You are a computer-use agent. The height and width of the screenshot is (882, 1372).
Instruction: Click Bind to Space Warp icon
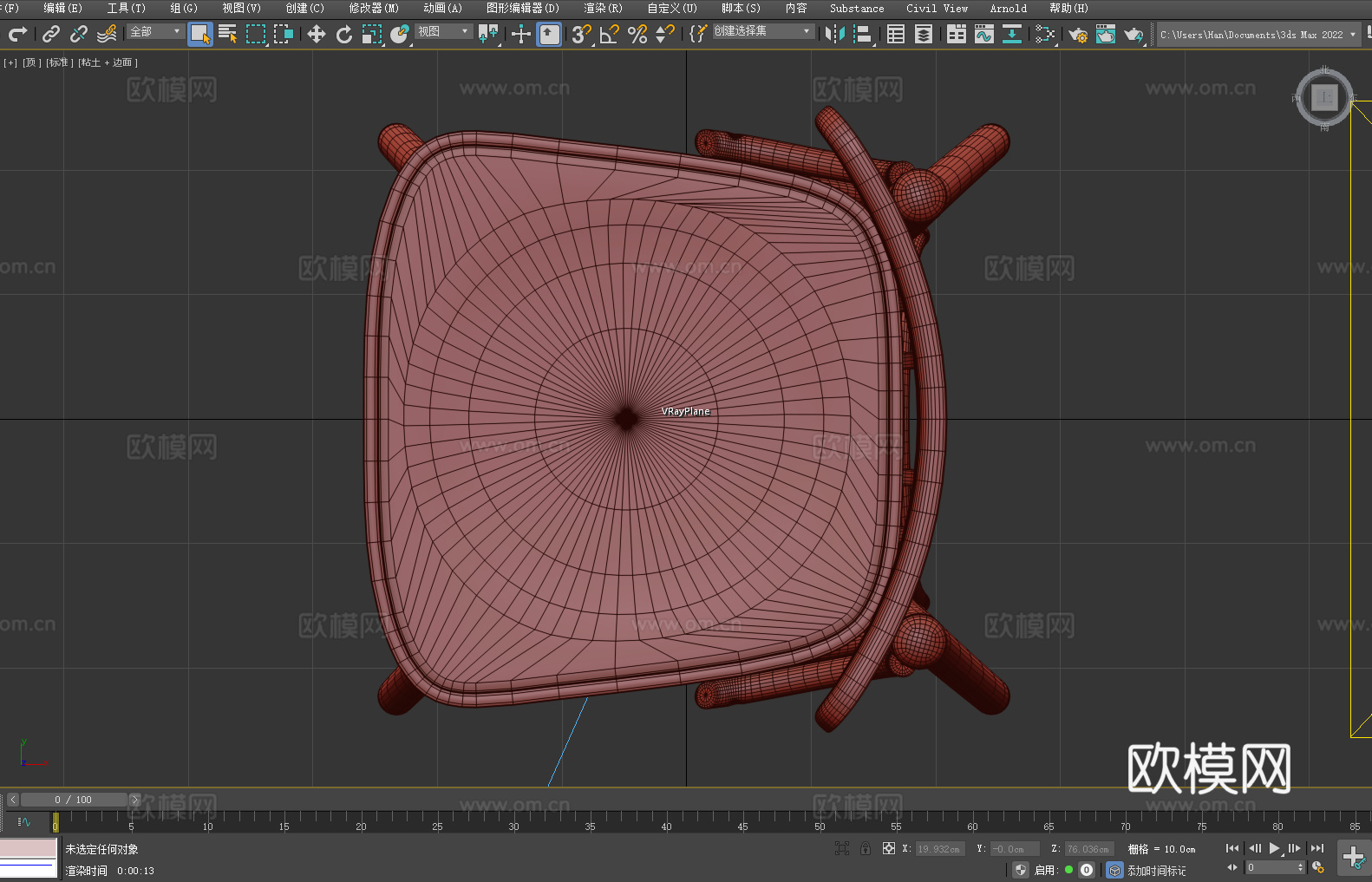tap(107, 34)
